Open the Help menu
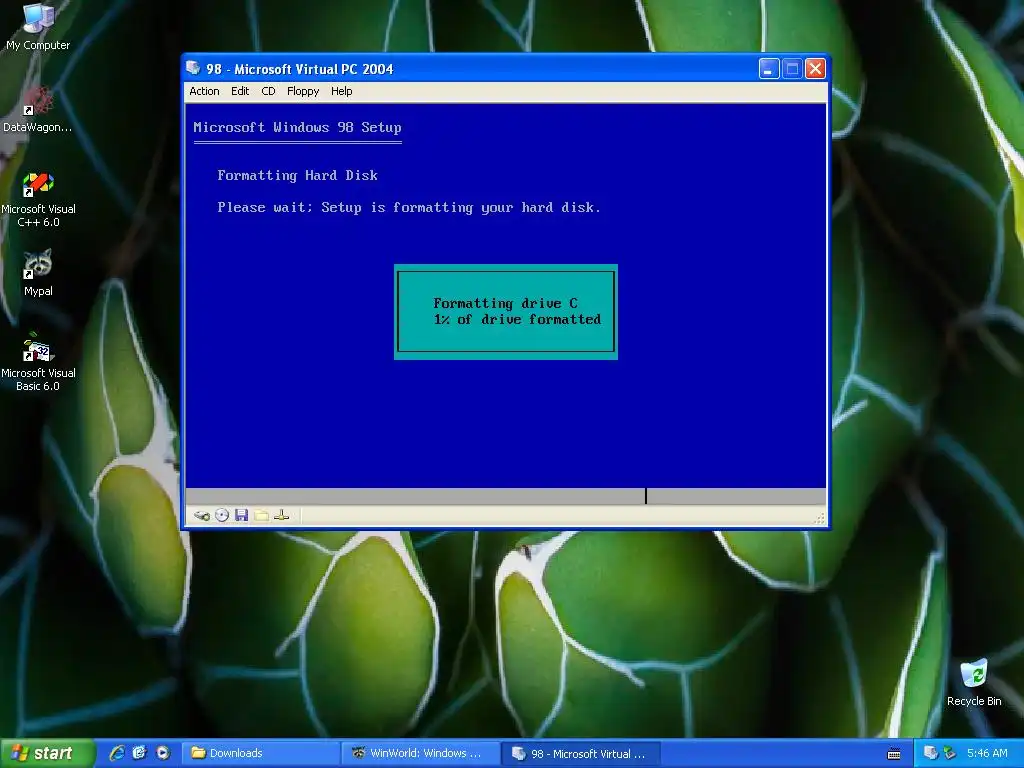 [342, 91]
